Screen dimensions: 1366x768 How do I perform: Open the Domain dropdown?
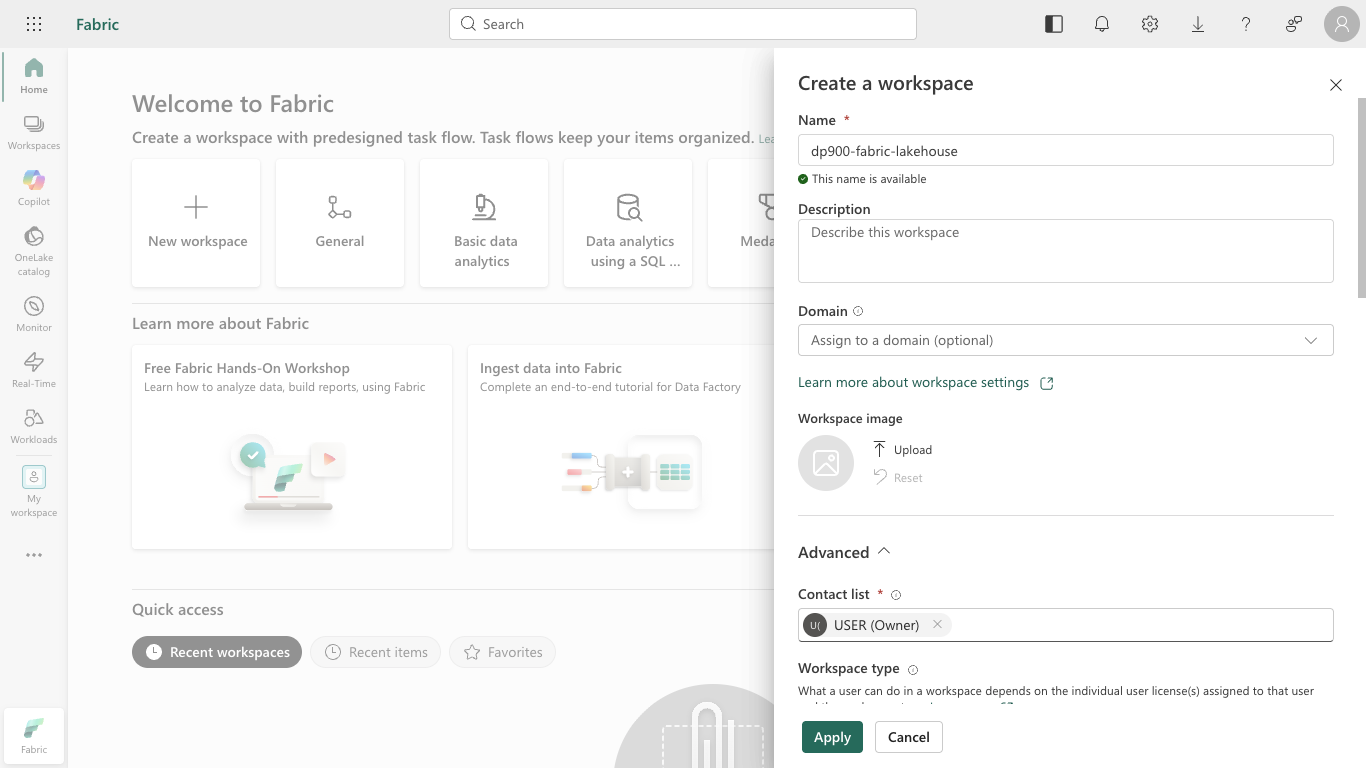click(x=1066, y=340)
